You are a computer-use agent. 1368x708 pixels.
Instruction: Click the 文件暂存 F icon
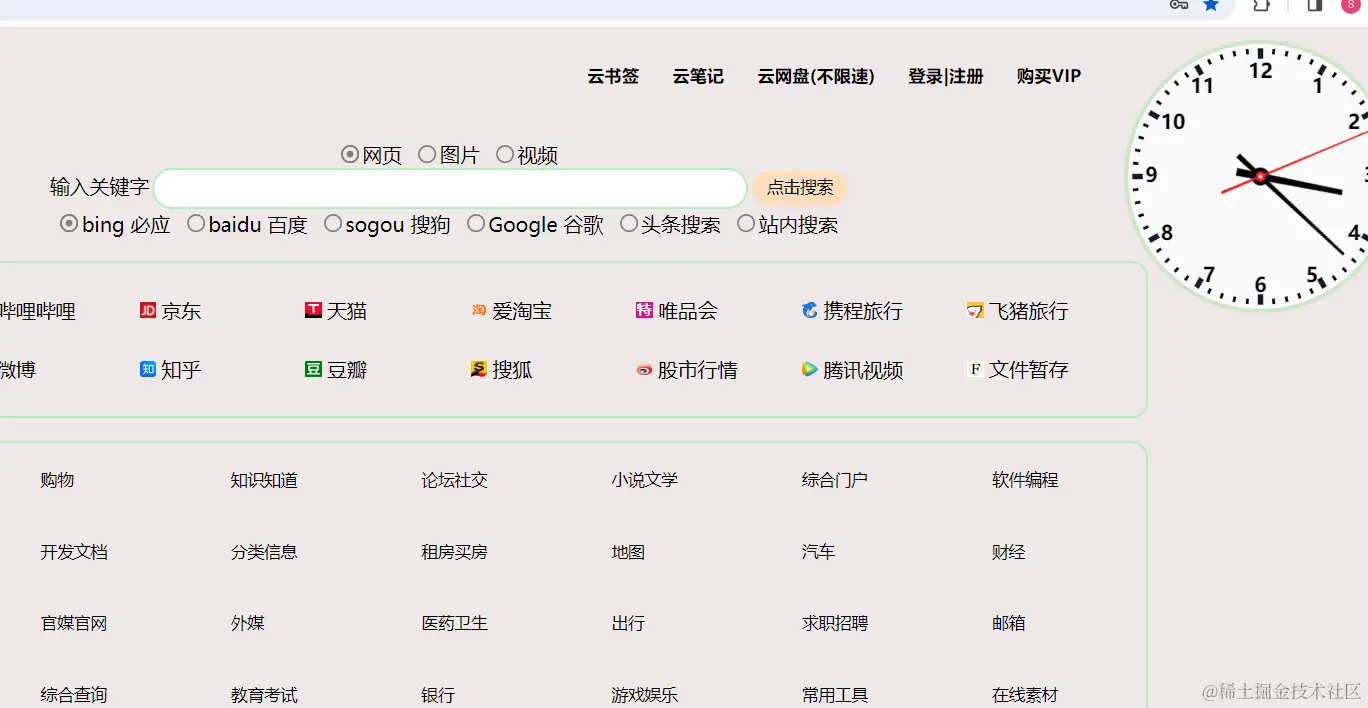click(x=975, y=370)
